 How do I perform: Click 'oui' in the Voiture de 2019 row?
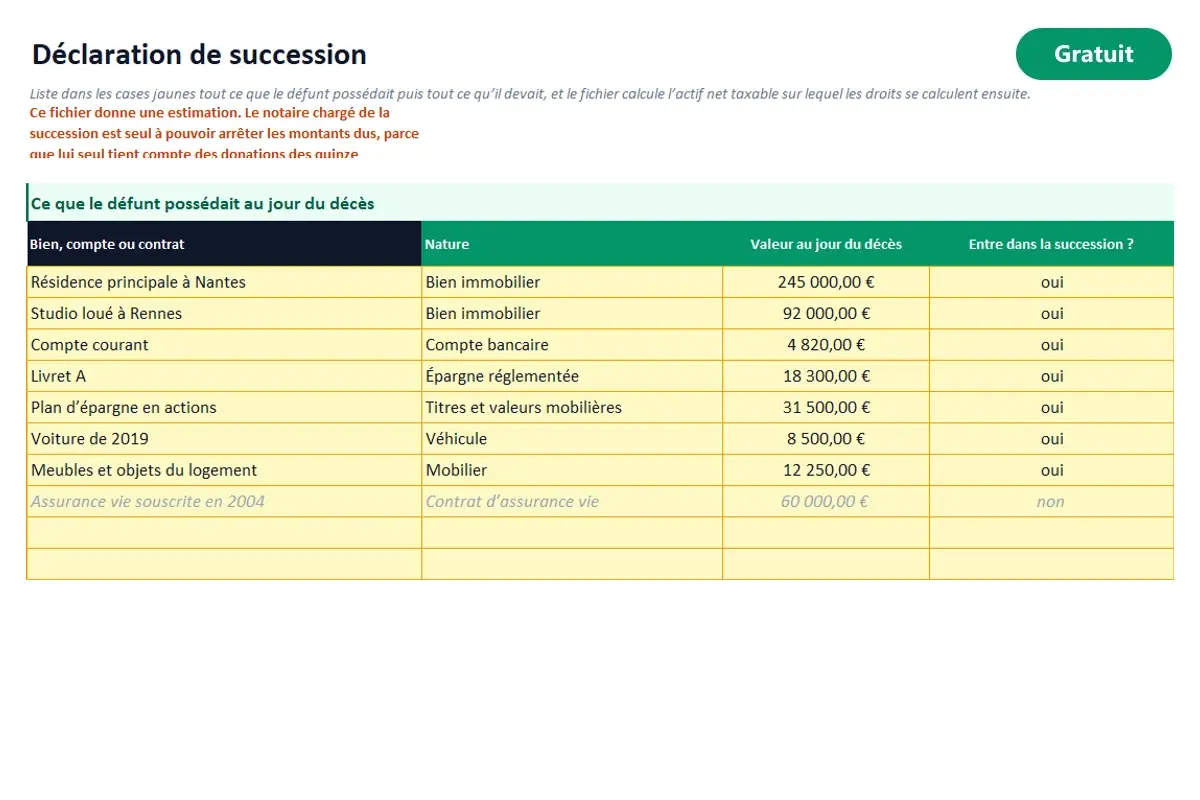click(1051, 439)
